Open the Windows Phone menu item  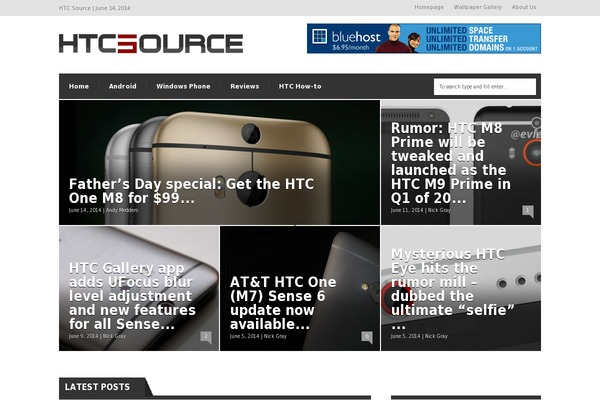(x=183, y=87)
